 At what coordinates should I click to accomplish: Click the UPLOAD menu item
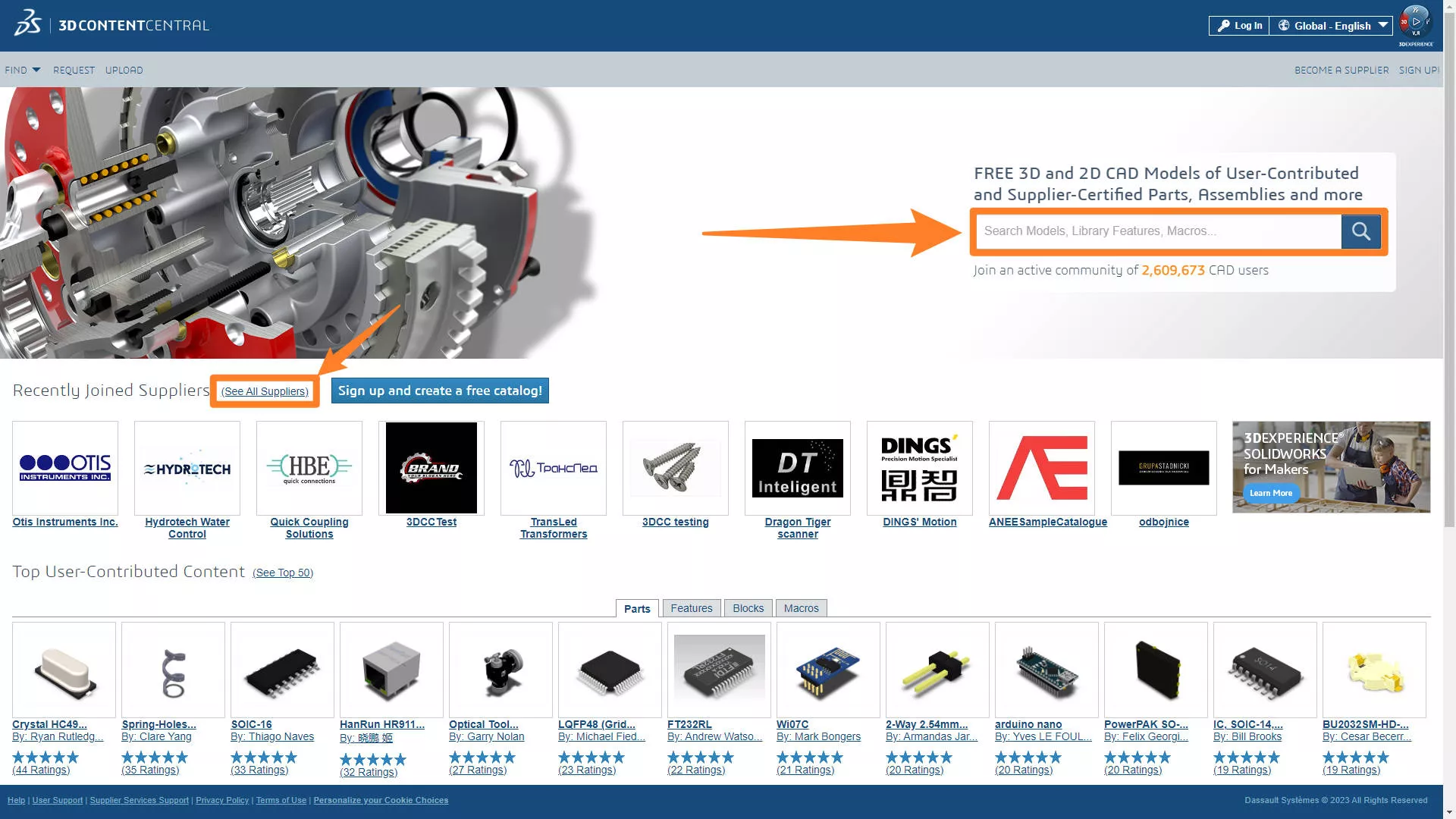click(x=124, y=70)
